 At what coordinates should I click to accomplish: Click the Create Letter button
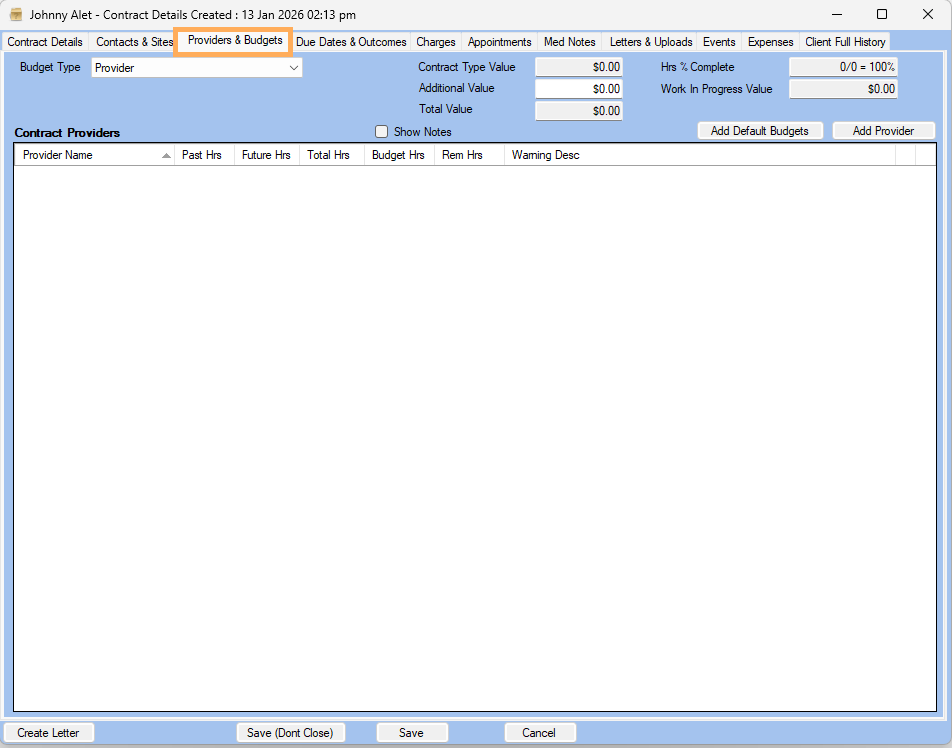(49, 733)
